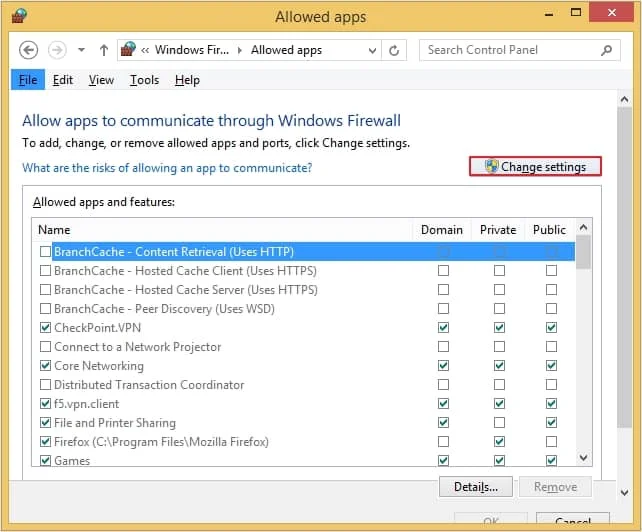Go up one folder level
Viewport: 642px width, 532px height.
coord(104,50)
